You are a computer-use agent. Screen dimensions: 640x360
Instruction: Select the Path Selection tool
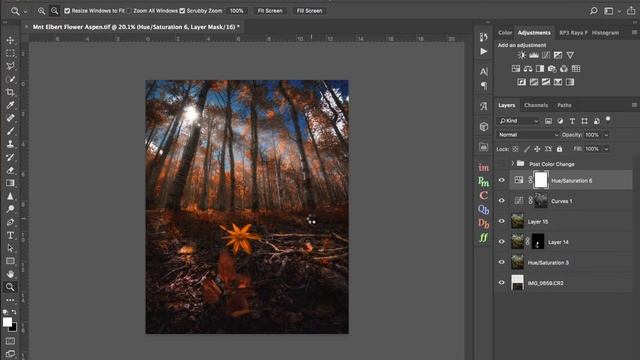[x=10, y=248]
